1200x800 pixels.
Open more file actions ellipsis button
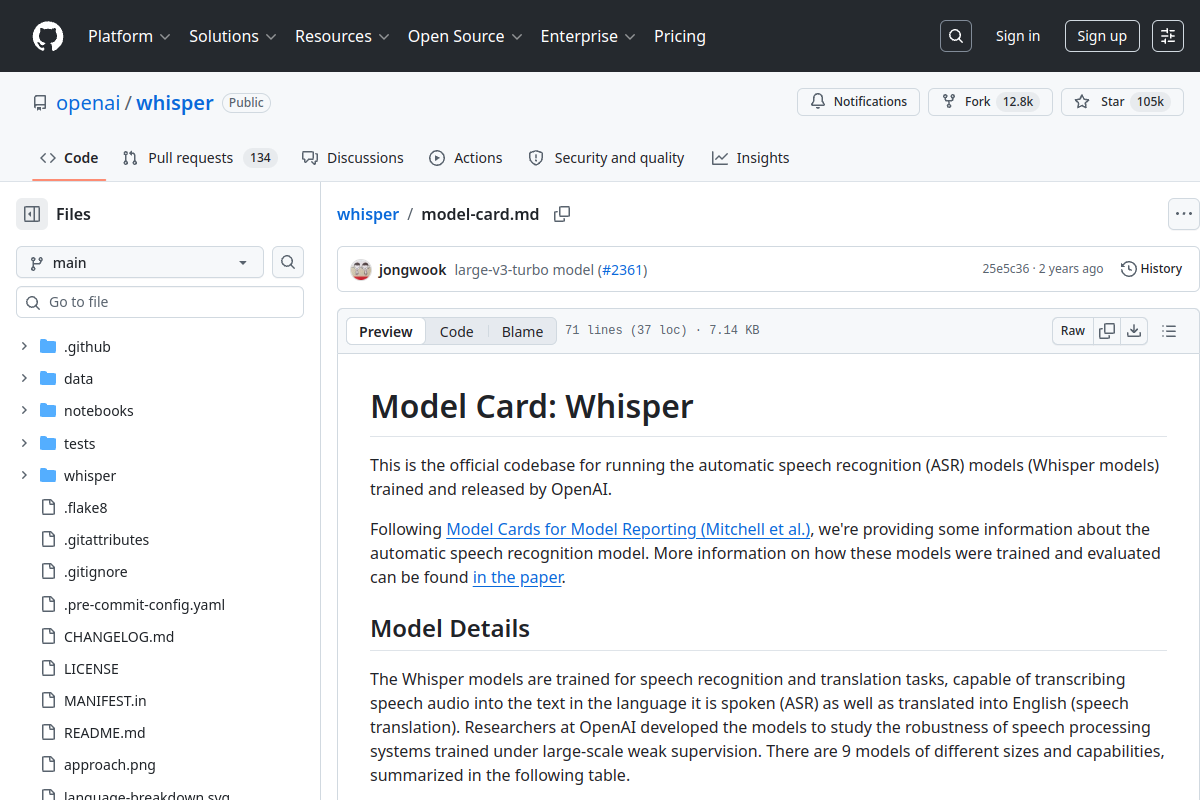click(x=1184, y=214)
